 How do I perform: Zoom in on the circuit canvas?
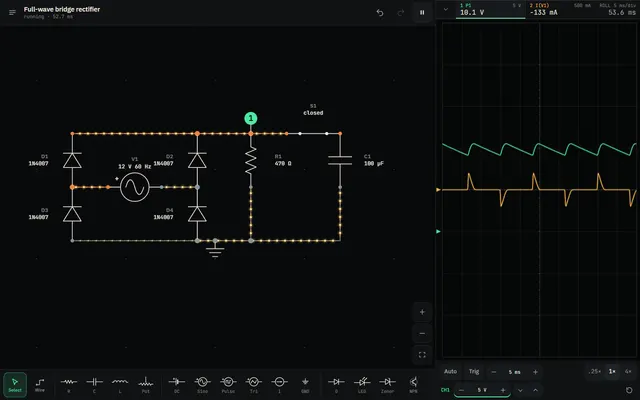tap(422, 312)
